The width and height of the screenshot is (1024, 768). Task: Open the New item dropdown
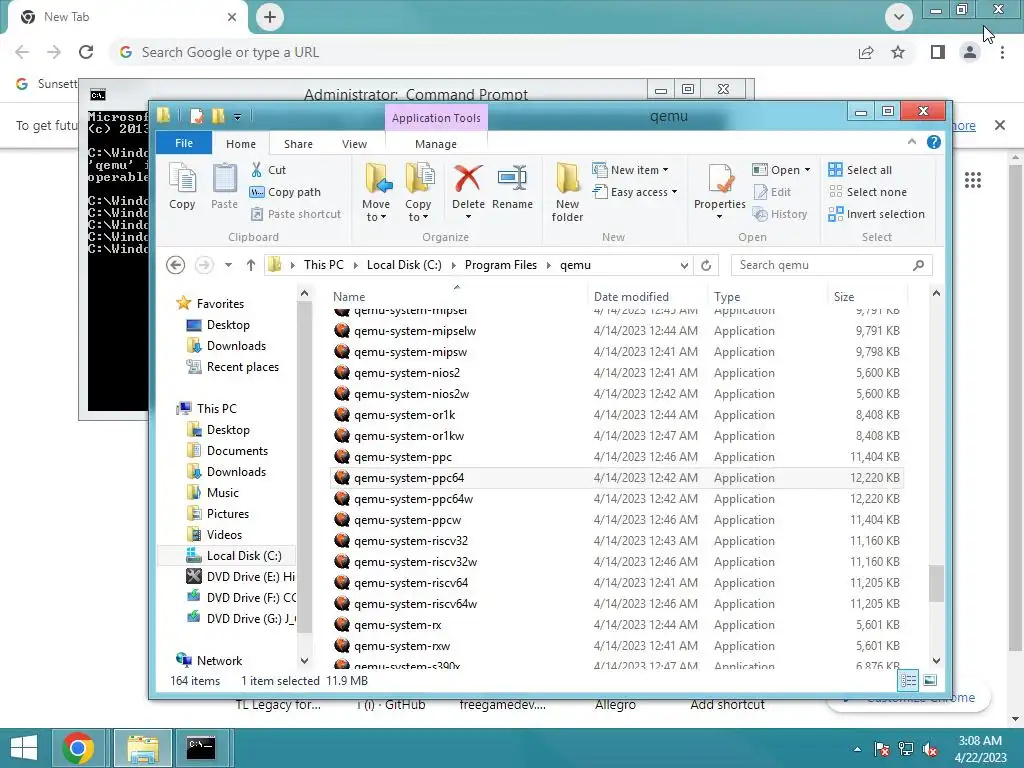630,170
